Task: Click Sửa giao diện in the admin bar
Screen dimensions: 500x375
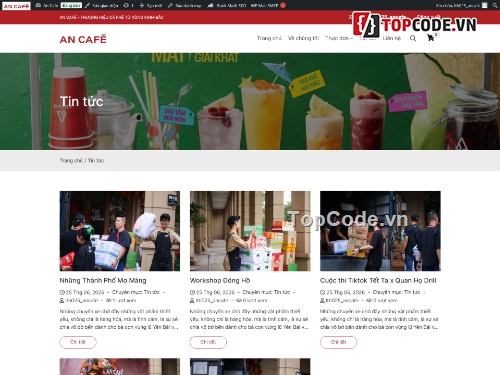Action: (x=102, y=5)
